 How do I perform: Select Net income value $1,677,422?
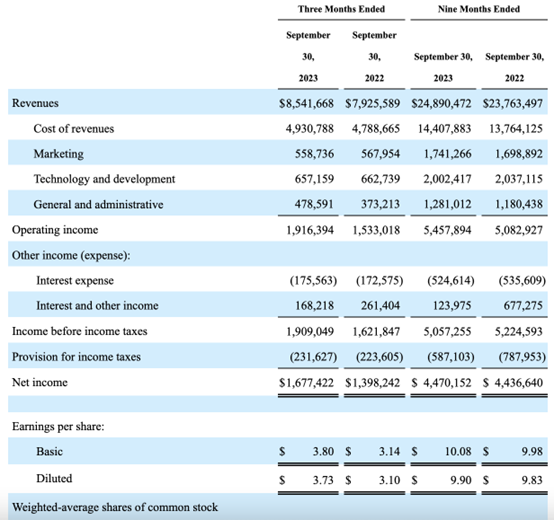pos(306,383)
